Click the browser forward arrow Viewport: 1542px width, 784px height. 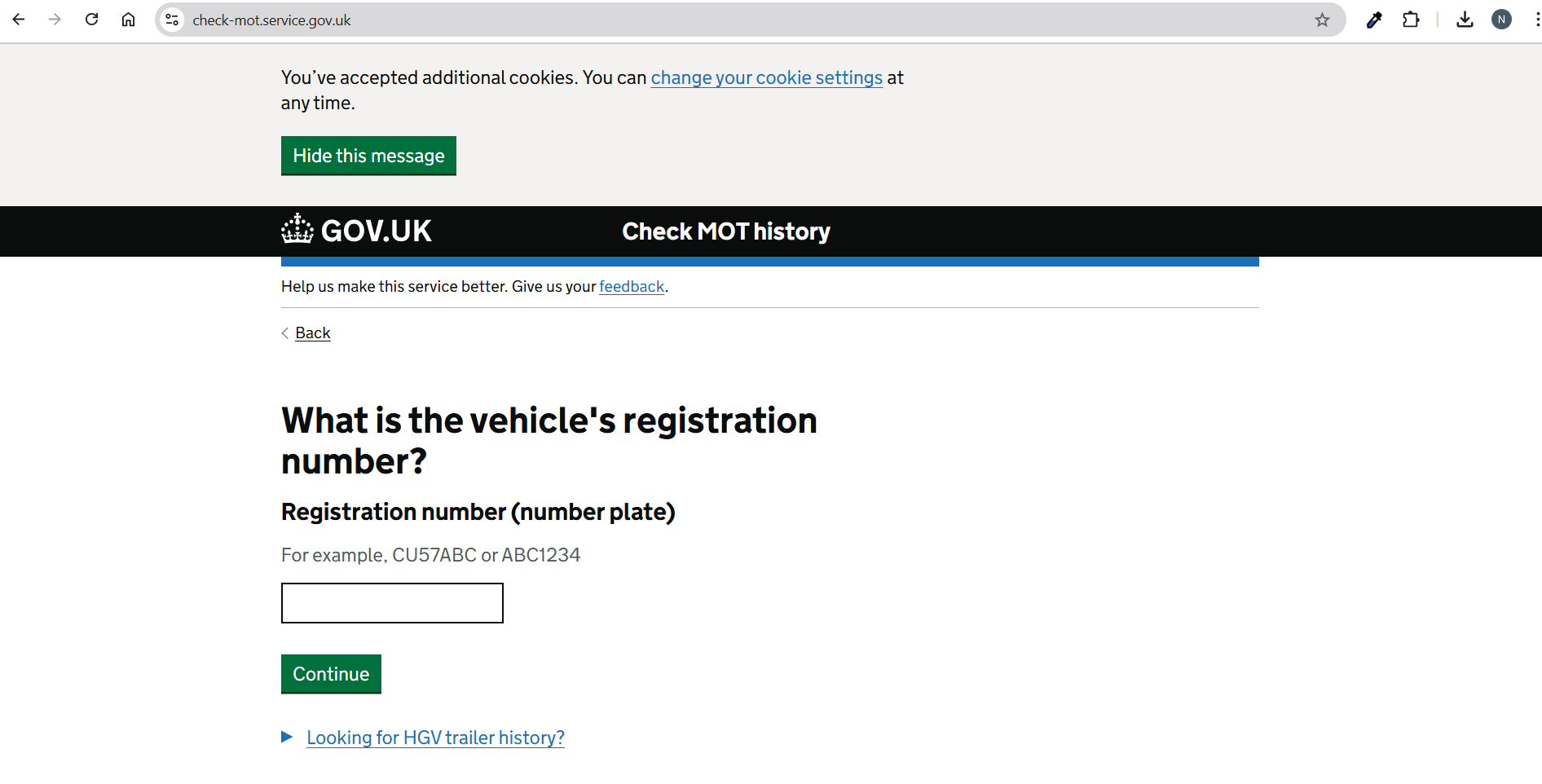click(55, 20)
